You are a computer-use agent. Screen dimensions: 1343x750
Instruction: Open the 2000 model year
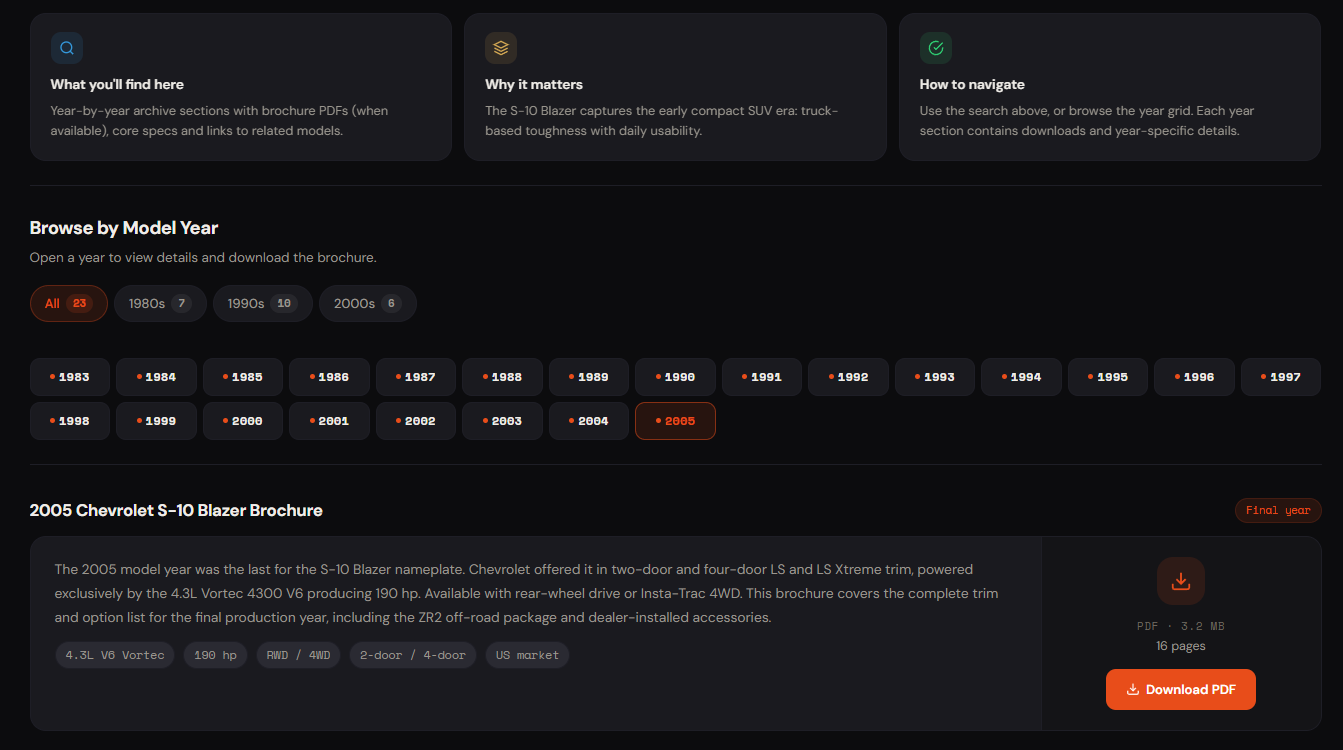243,421
